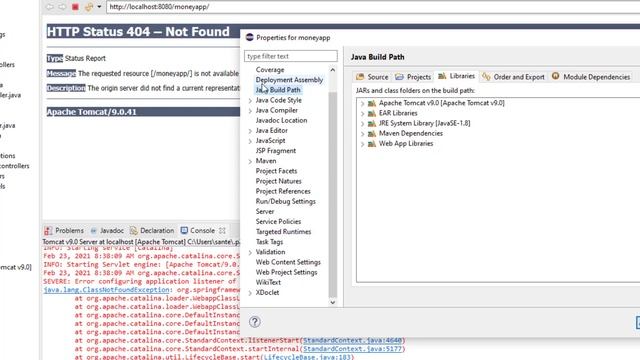
Task: Select Web Project Settings entry
Action: [286, 272]
